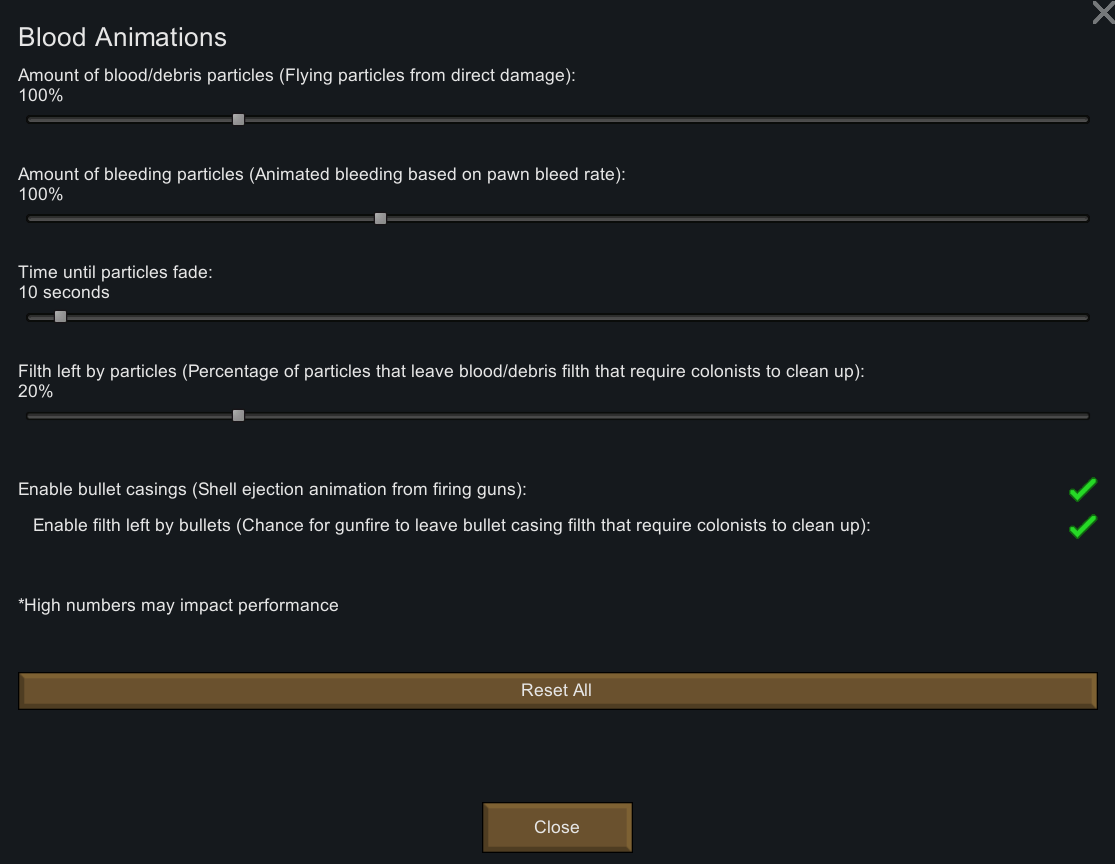Image resolution: width=1115 pixels, height=864 pixels.
Task: Click middle of time until fade track
Action: 558,317
